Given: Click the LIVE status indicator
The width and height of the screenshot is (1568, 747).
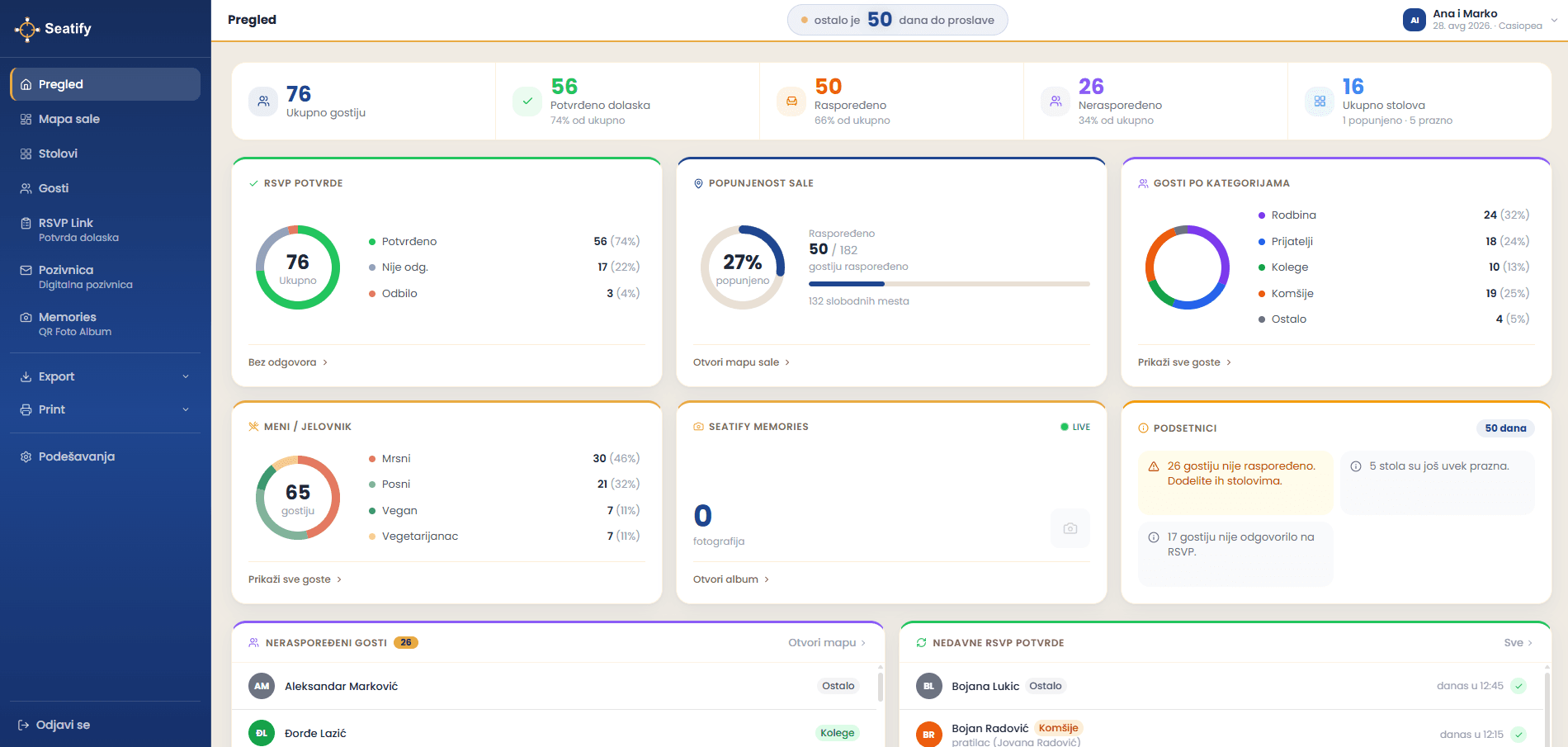Looking at the screenshot, I should coord(1075,427).
